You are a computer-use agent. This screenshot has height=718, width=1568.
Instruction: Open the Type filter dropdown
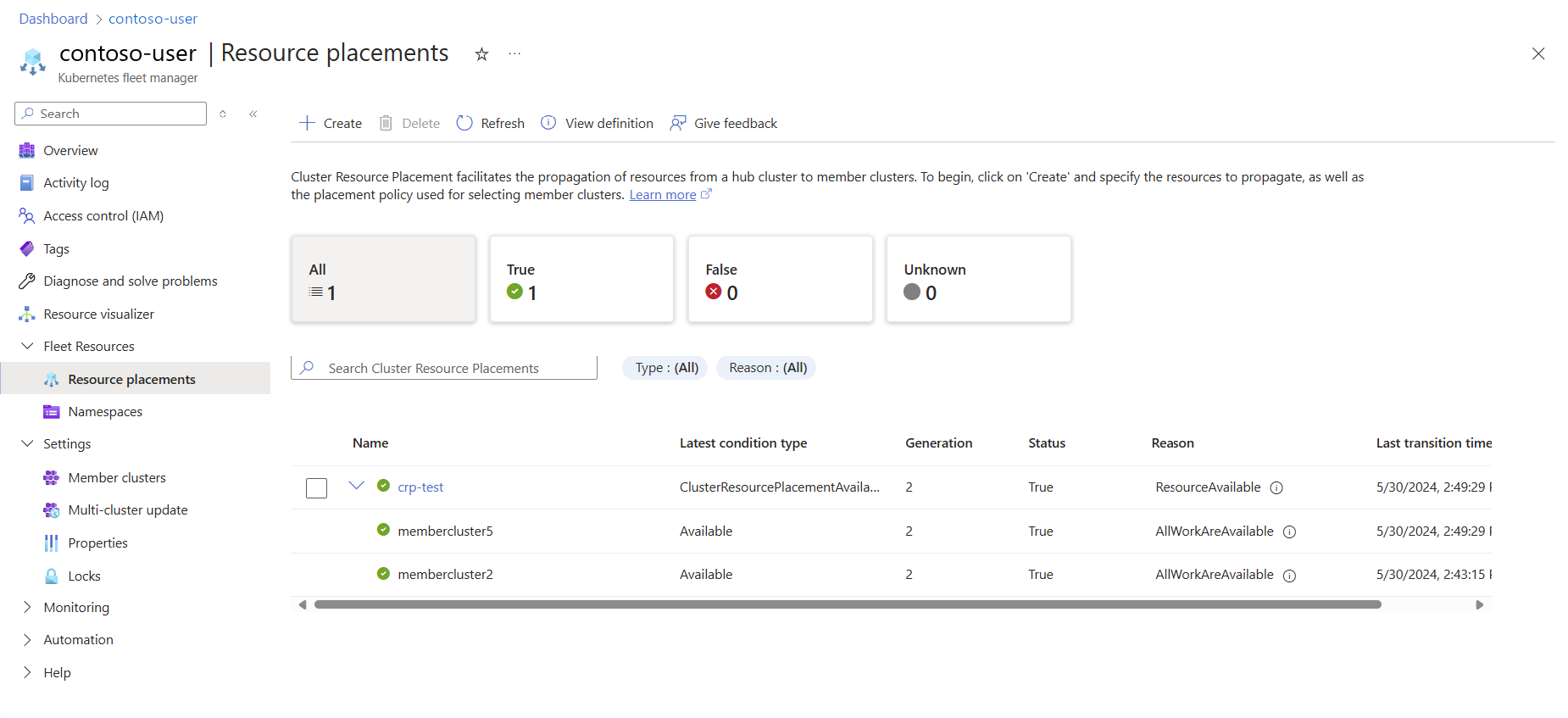(x=667, y=368)
